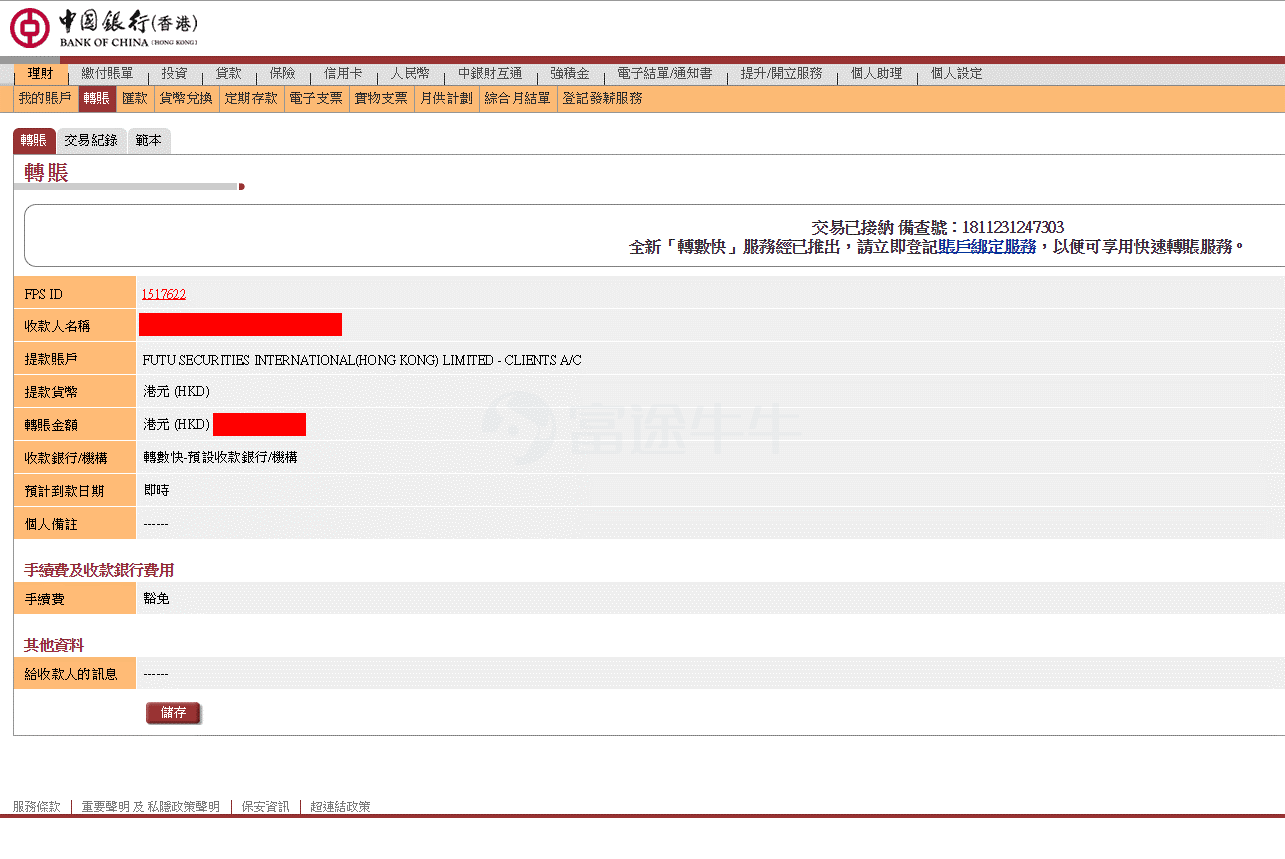1285x859 pixels.
Task: Go to 定期存款 submenu
Action: click(x=251, y=98)
